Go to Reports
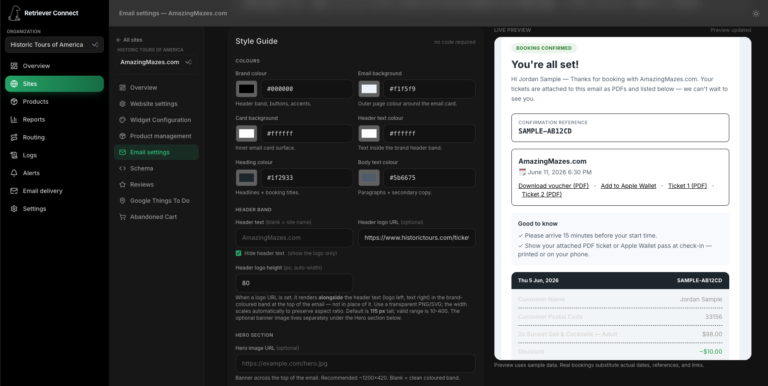This screenshot has height=386, width=768. 54,120
